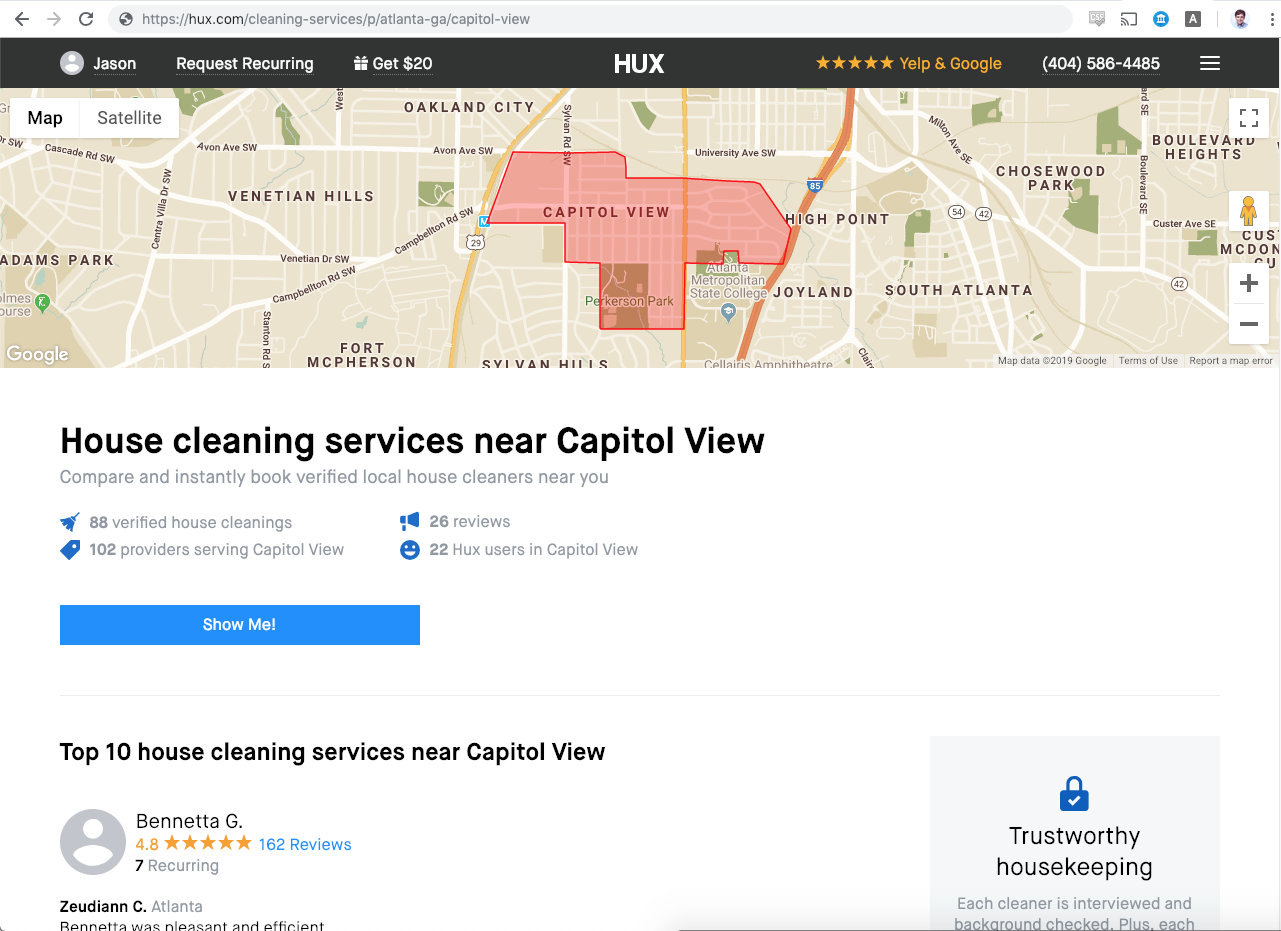Click the Interstate 85 shield on map
Image resolution: width=1281 pixels, height=931 pixels.
[x=814, y=185]
